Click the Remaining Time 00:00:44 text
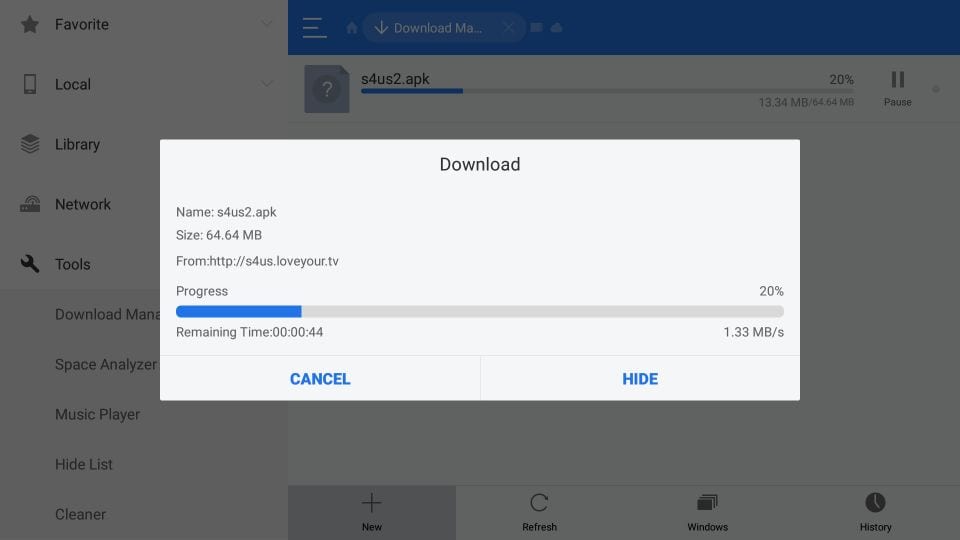This screenshot has width=960, height=540. [x=249, y=332]
